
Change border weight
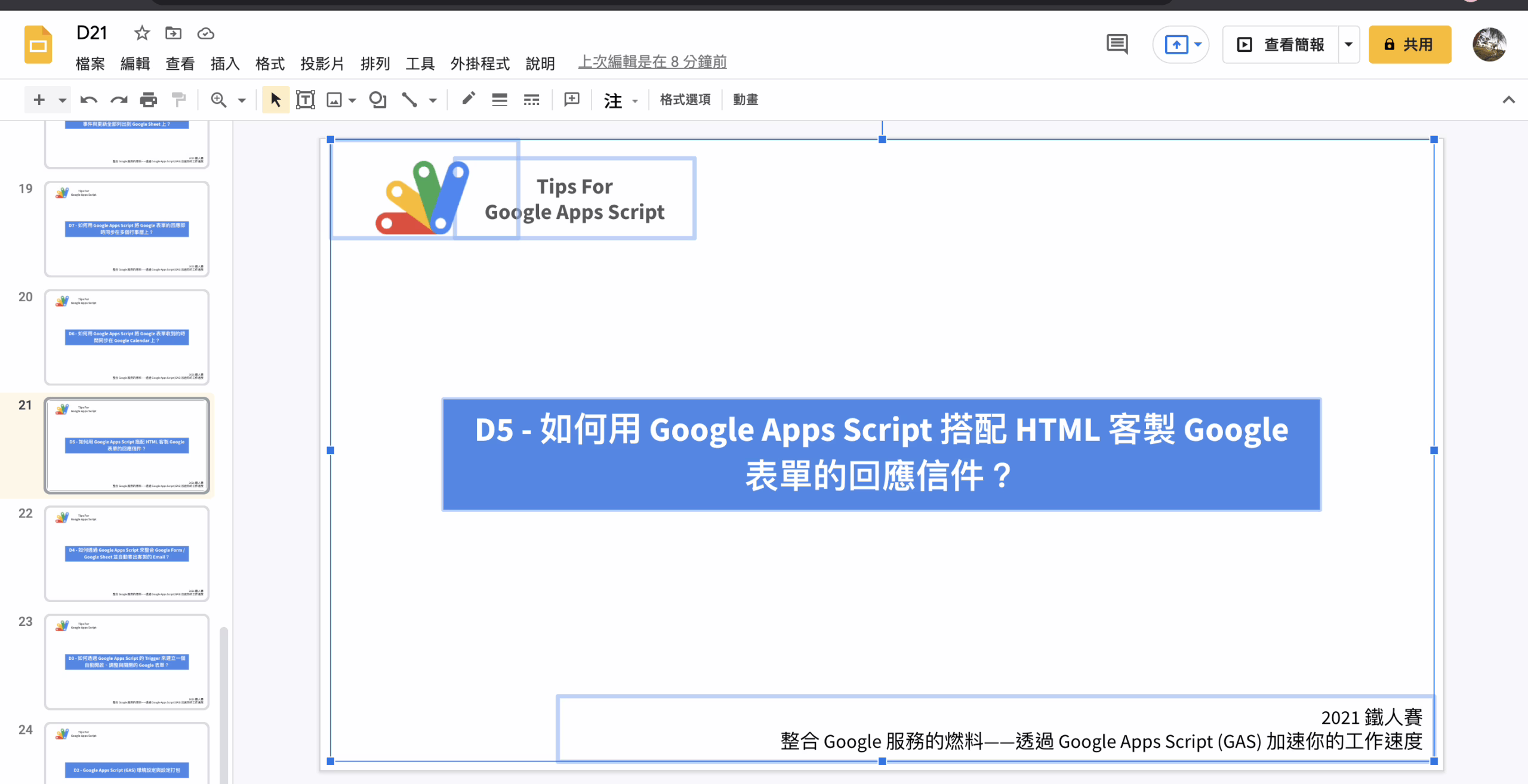pos(500,100)
